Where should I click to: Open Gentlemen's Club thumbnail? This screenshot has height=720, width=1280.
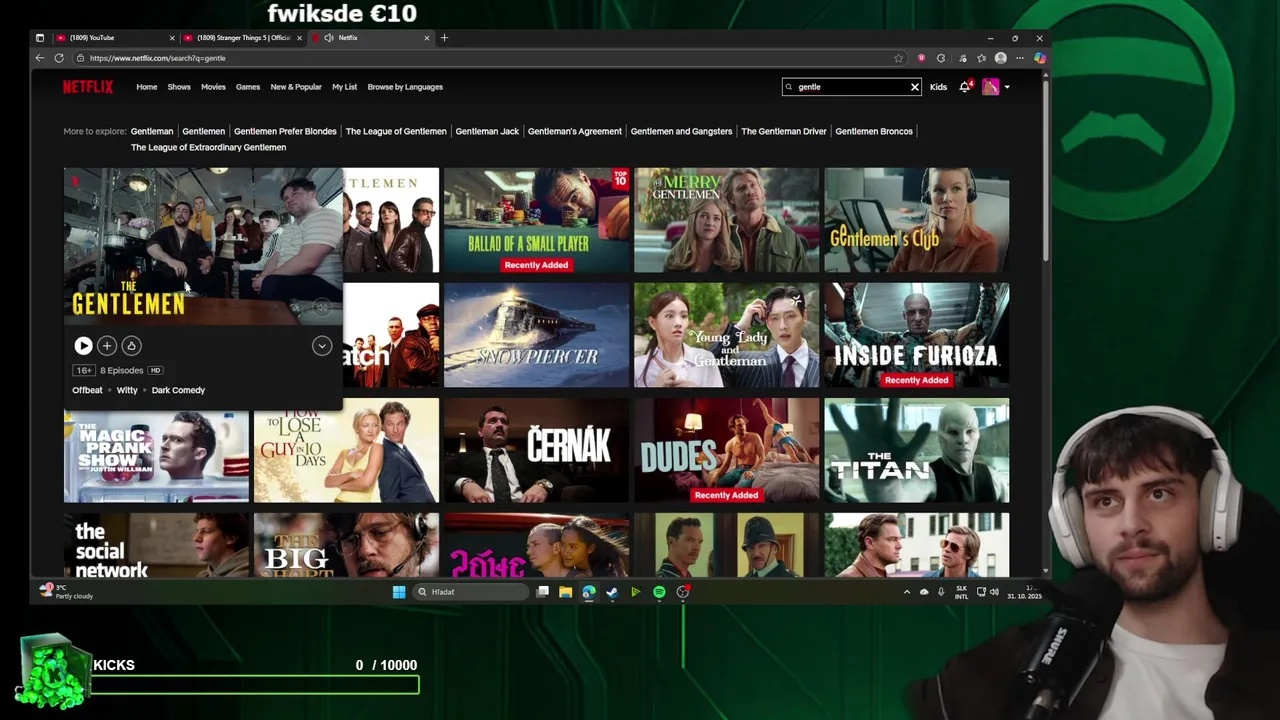pos(916,220)
